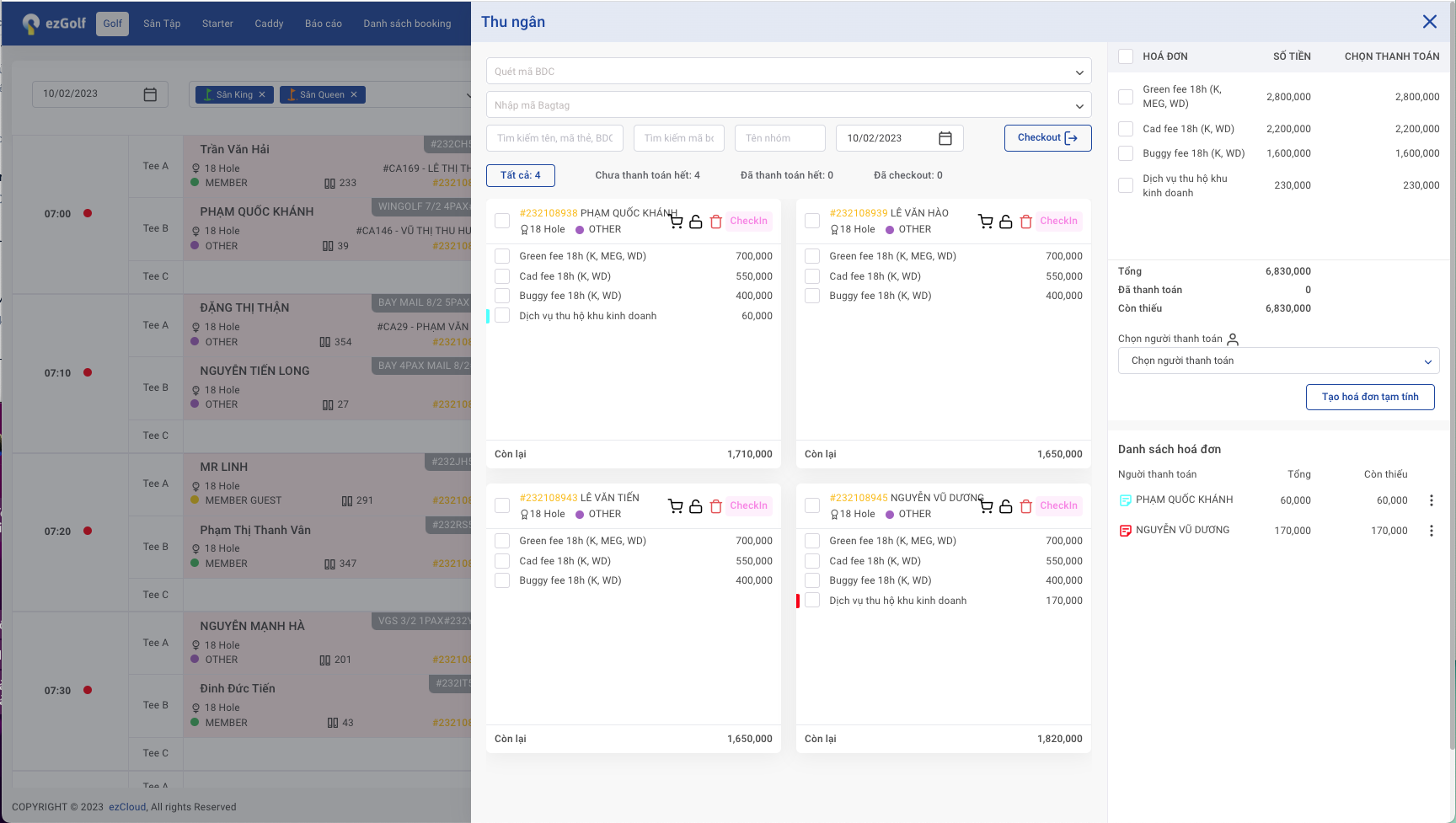Filter by Đã checkout: 0
The width and height of the screenshot is (1456, 823).
(907, 175)
